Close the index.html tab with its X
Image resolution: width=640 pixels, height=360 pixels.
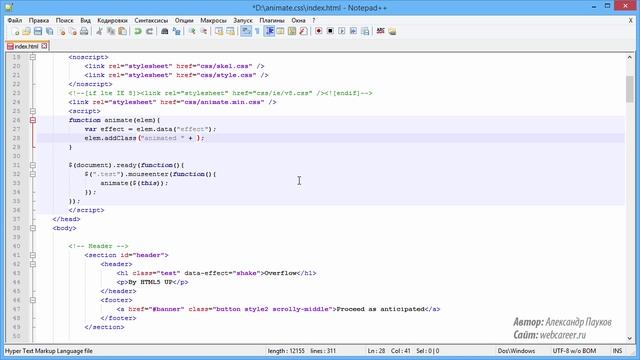click(44, 46)
